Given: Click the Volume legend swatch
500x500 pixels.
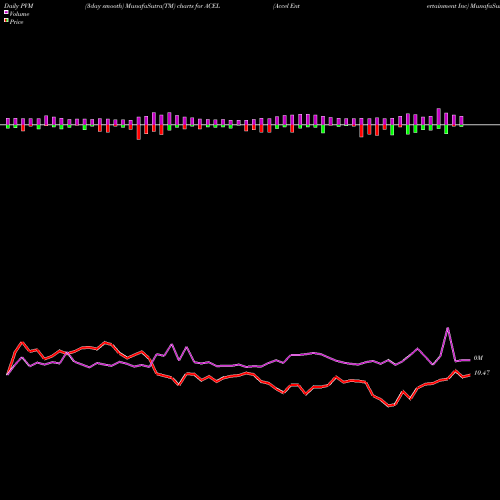Looking at the screenshot, I should [6, 12].
